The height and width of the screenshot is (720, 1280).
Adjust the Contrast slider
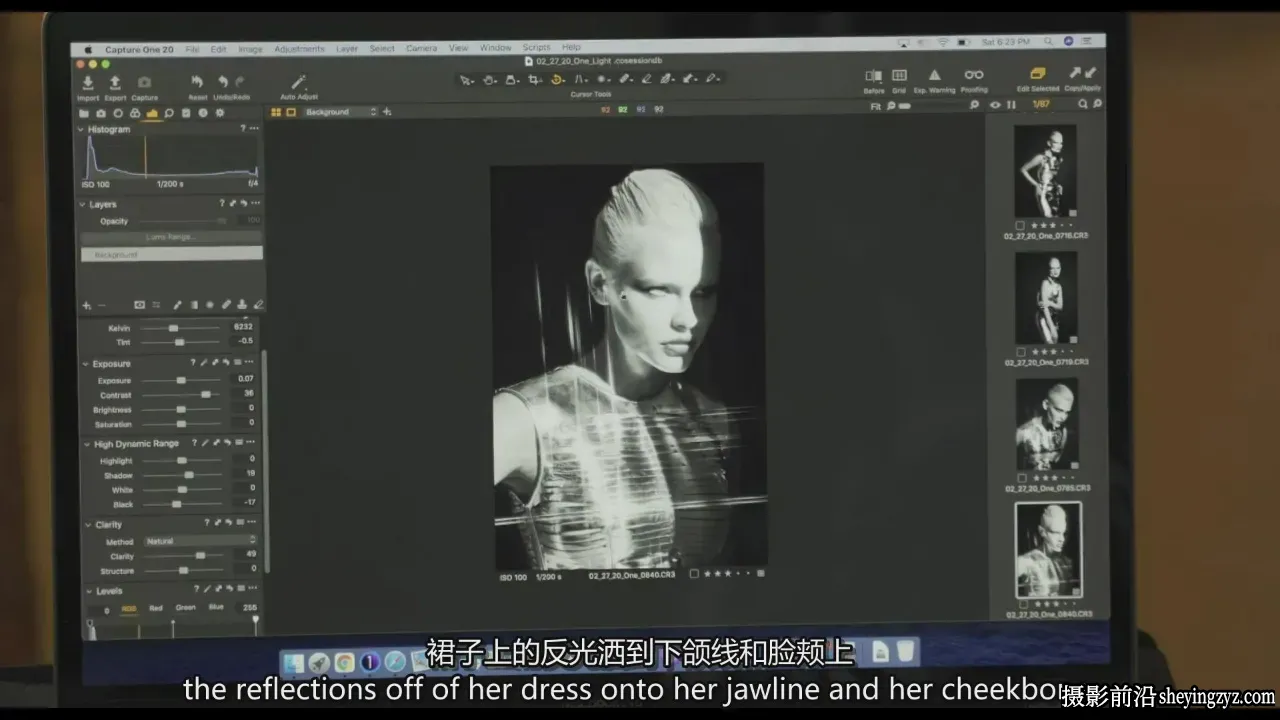181,395
